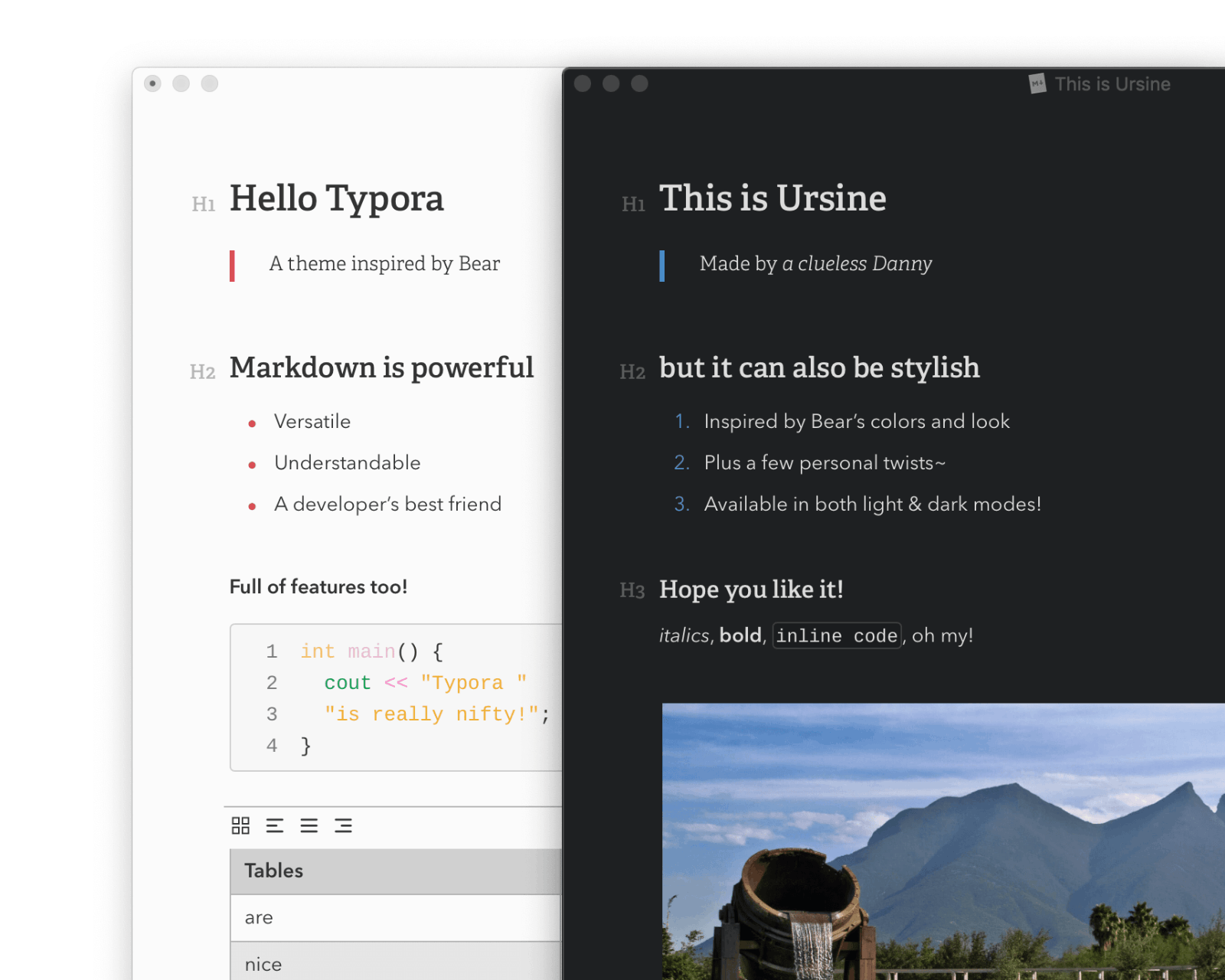Click the markdown document icon in title bar
The width and height of the screenshot is (1225, 980).
click(x=1037, y=83)
